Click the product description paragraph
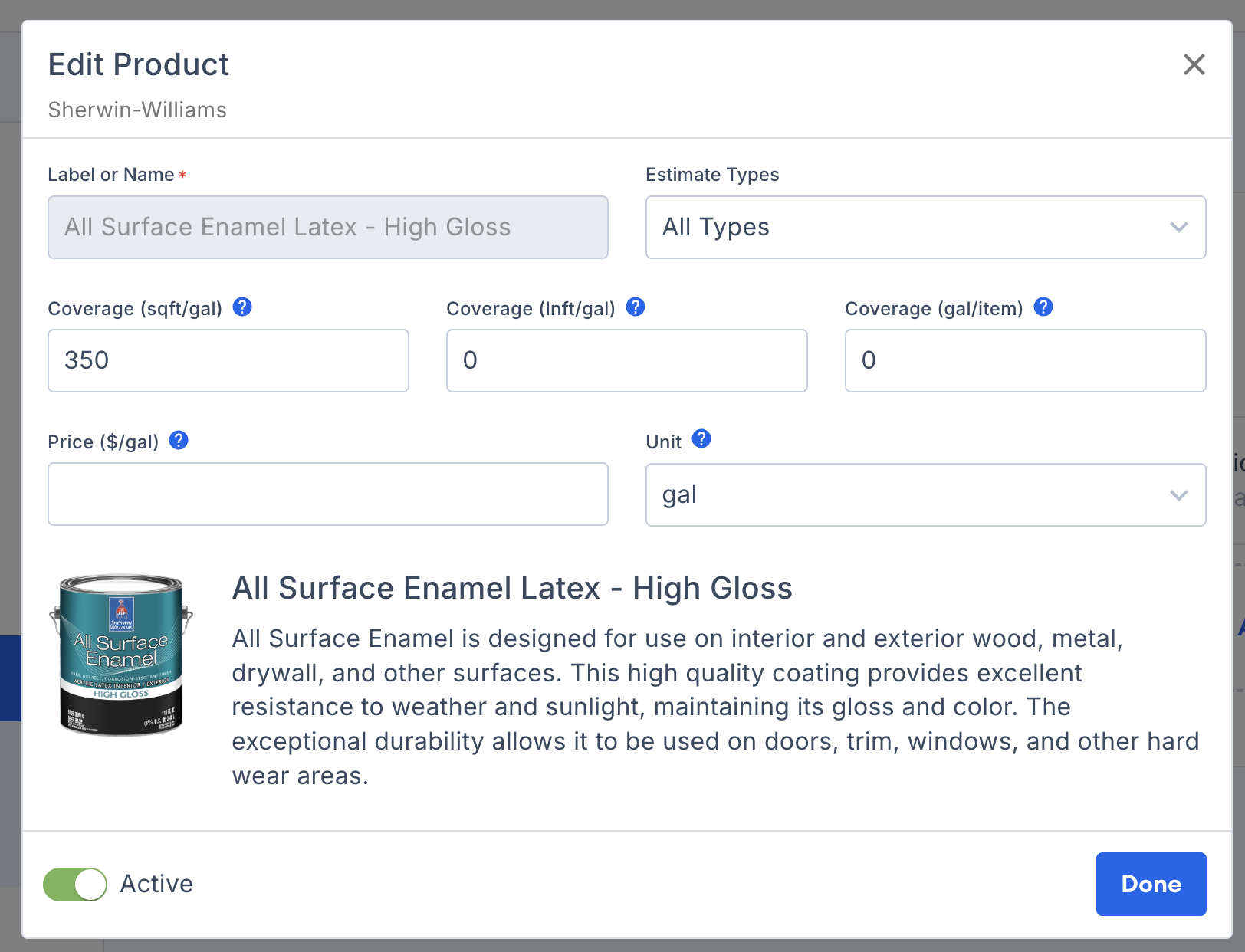1245x952 pixels. pyautogui.click(x=716, y=707)
